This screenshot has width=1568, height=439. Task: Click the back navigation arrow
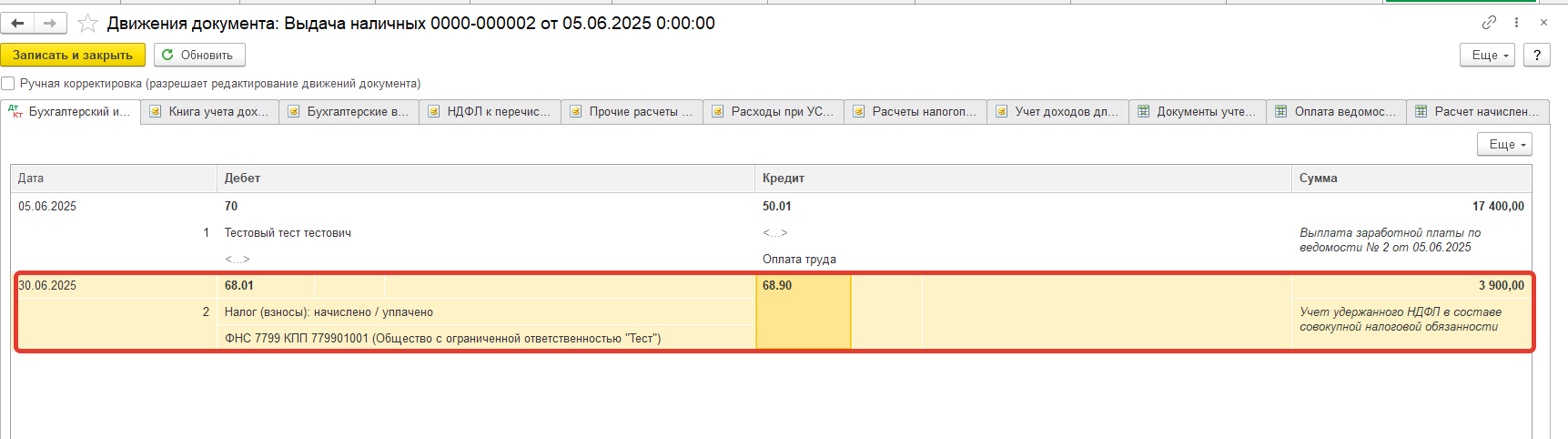click(x=17, y=23)
